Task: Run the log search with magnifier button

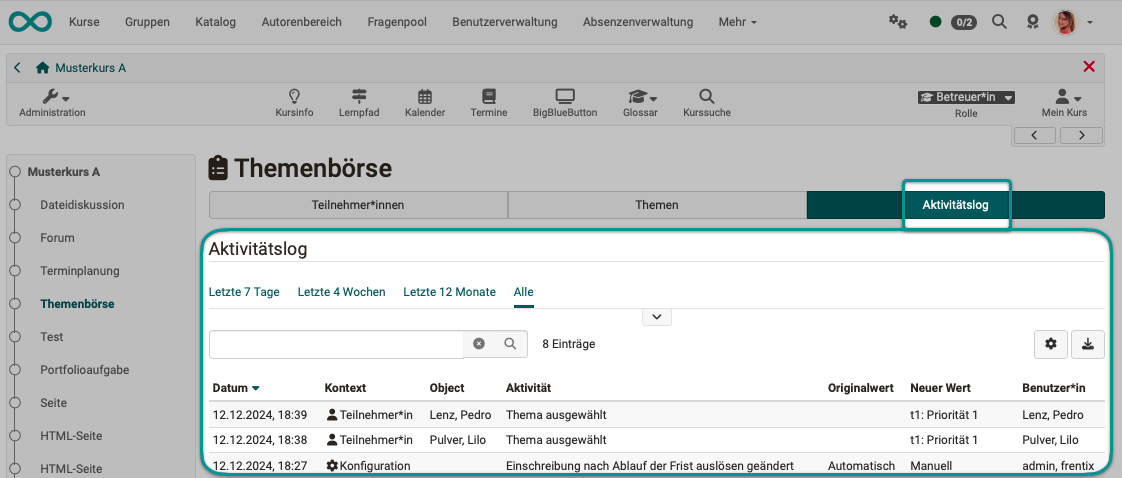Action: click(510, 344)
